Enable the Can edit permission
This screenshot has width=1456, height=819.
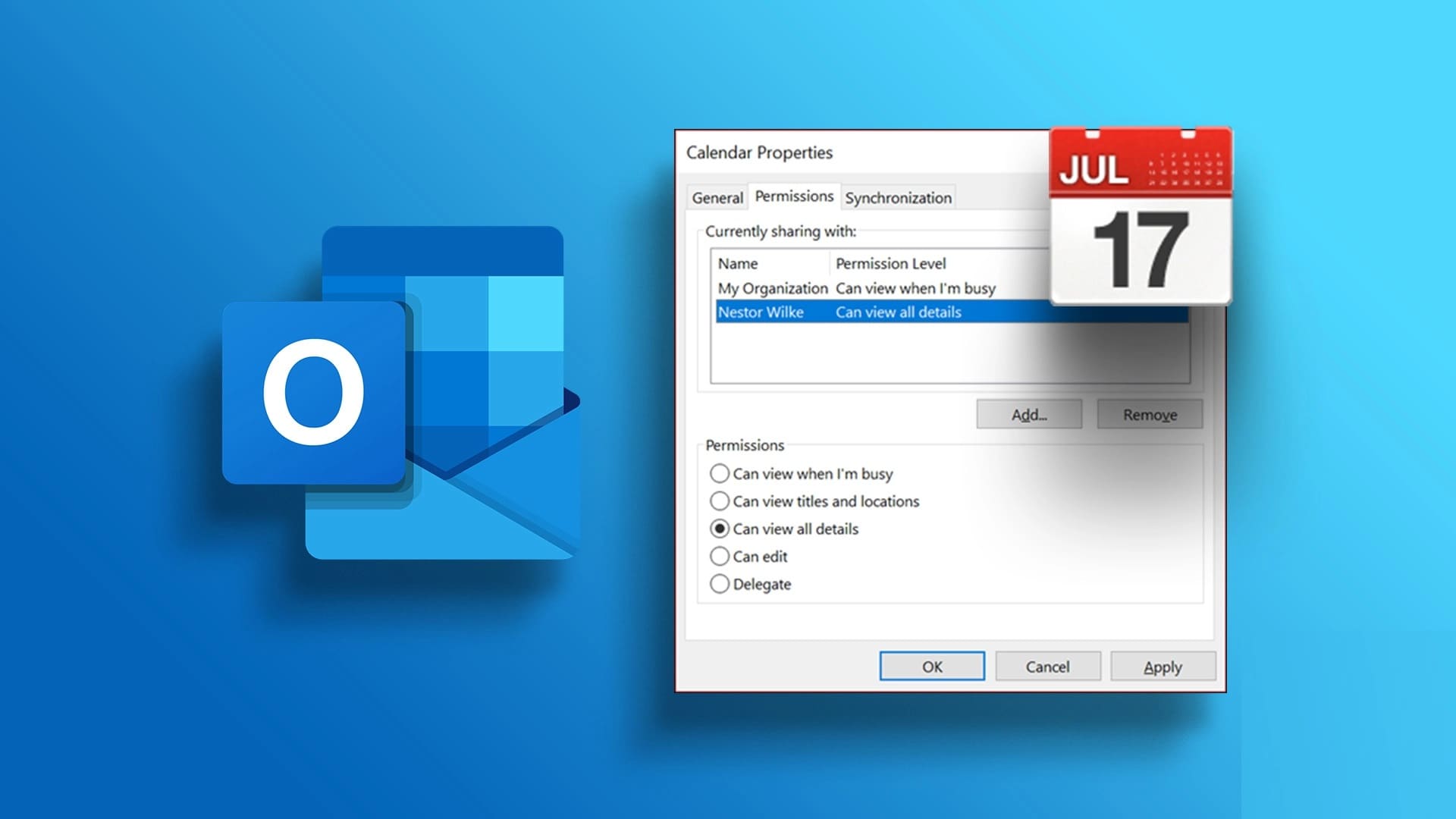pos(720,557)
